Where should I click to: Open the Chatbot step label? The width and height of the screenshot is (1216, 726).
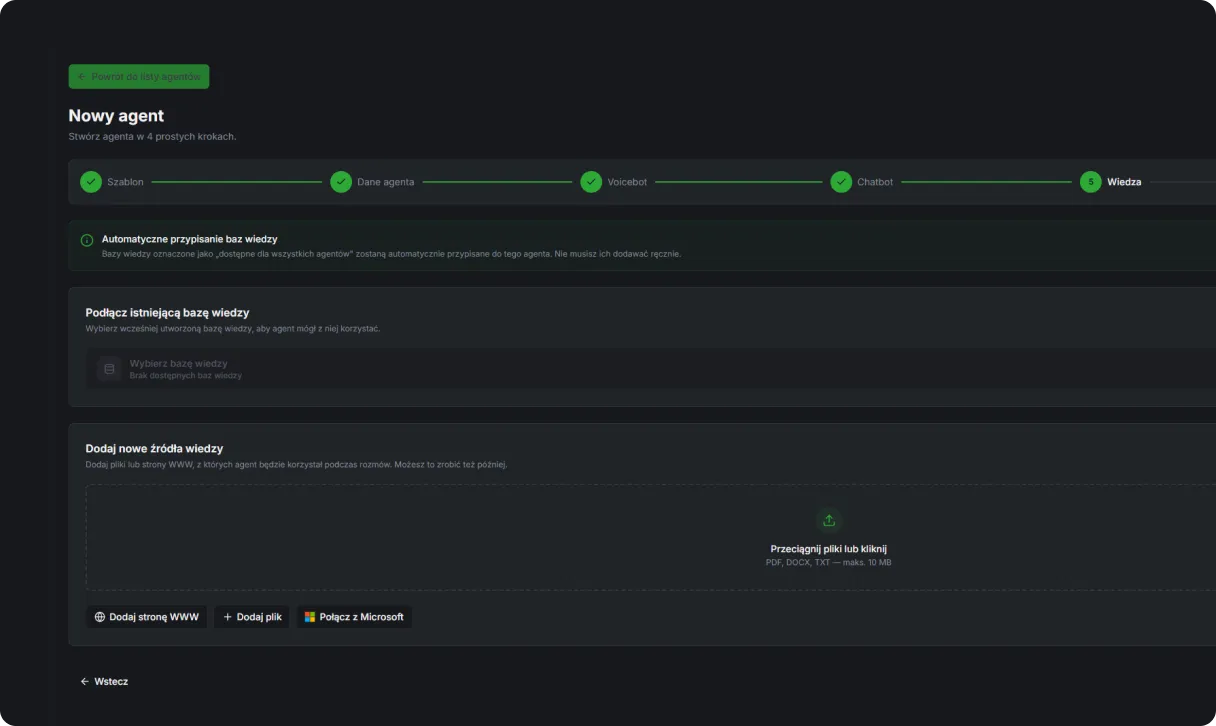875,182
